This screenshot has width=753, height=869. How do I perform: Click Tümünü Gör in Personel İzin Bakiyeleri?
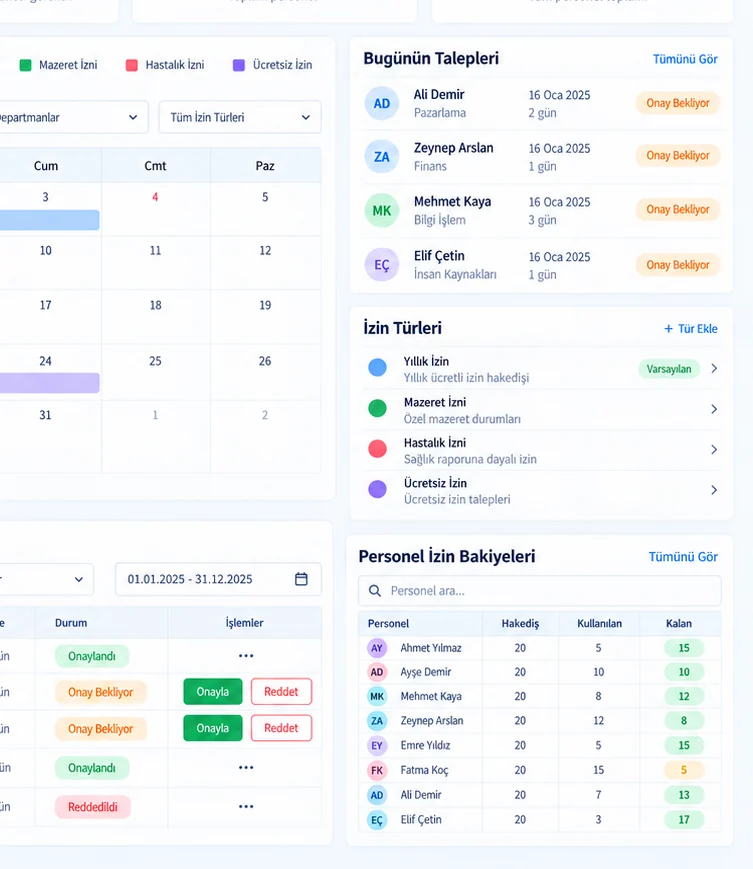pyautogui.click(x=683, y=557)
